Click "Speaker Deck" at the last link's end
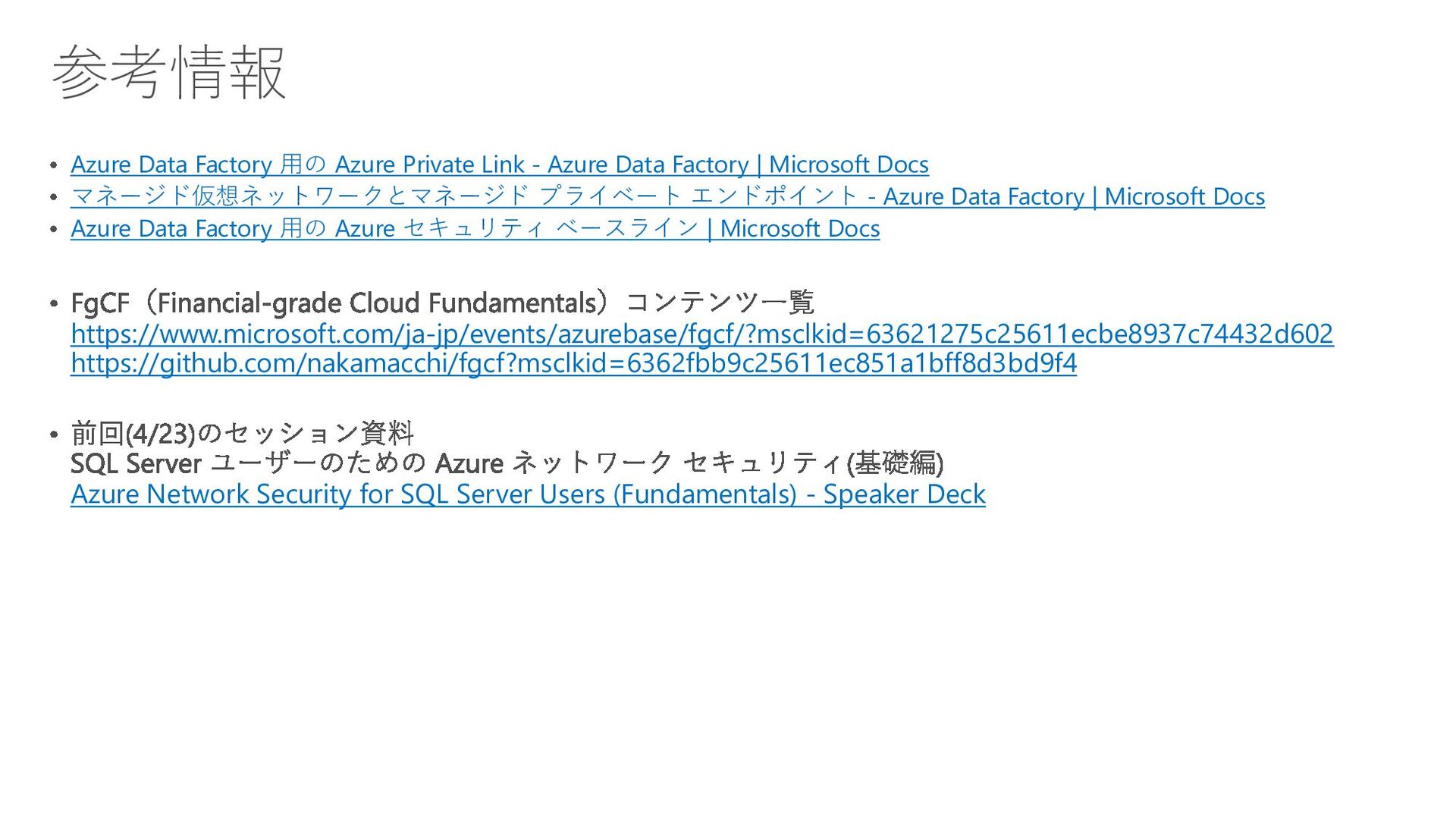 tap(904, 494)
